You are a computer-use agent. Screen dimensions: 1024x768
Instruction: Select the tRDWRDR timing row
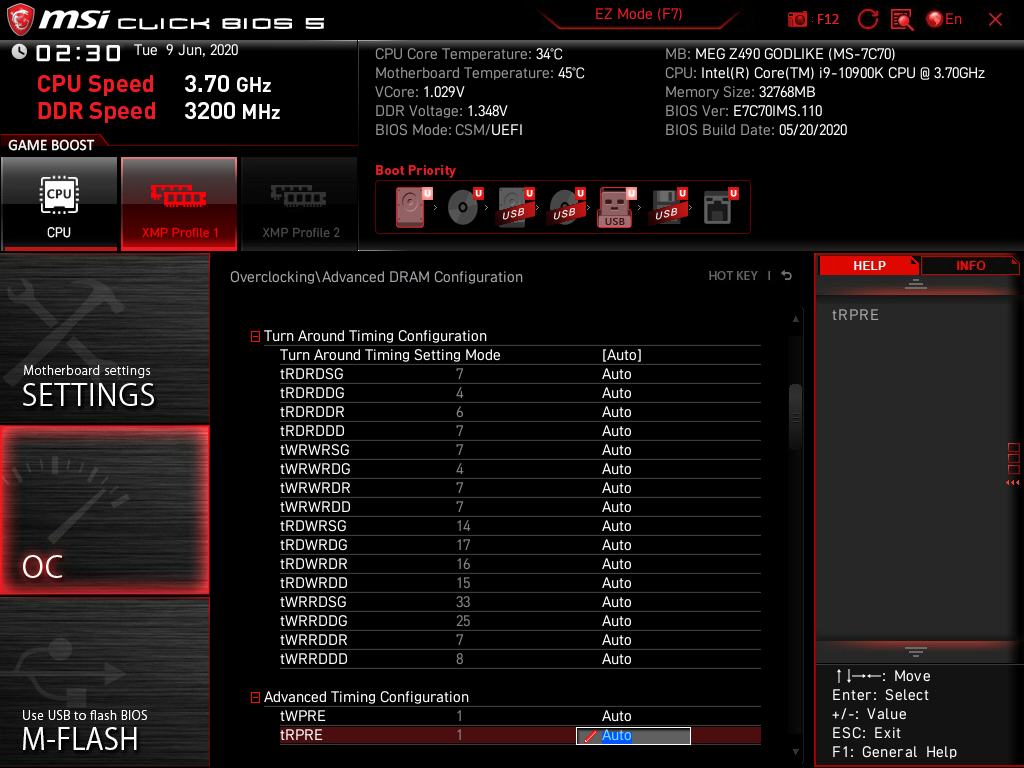[520, 564]
